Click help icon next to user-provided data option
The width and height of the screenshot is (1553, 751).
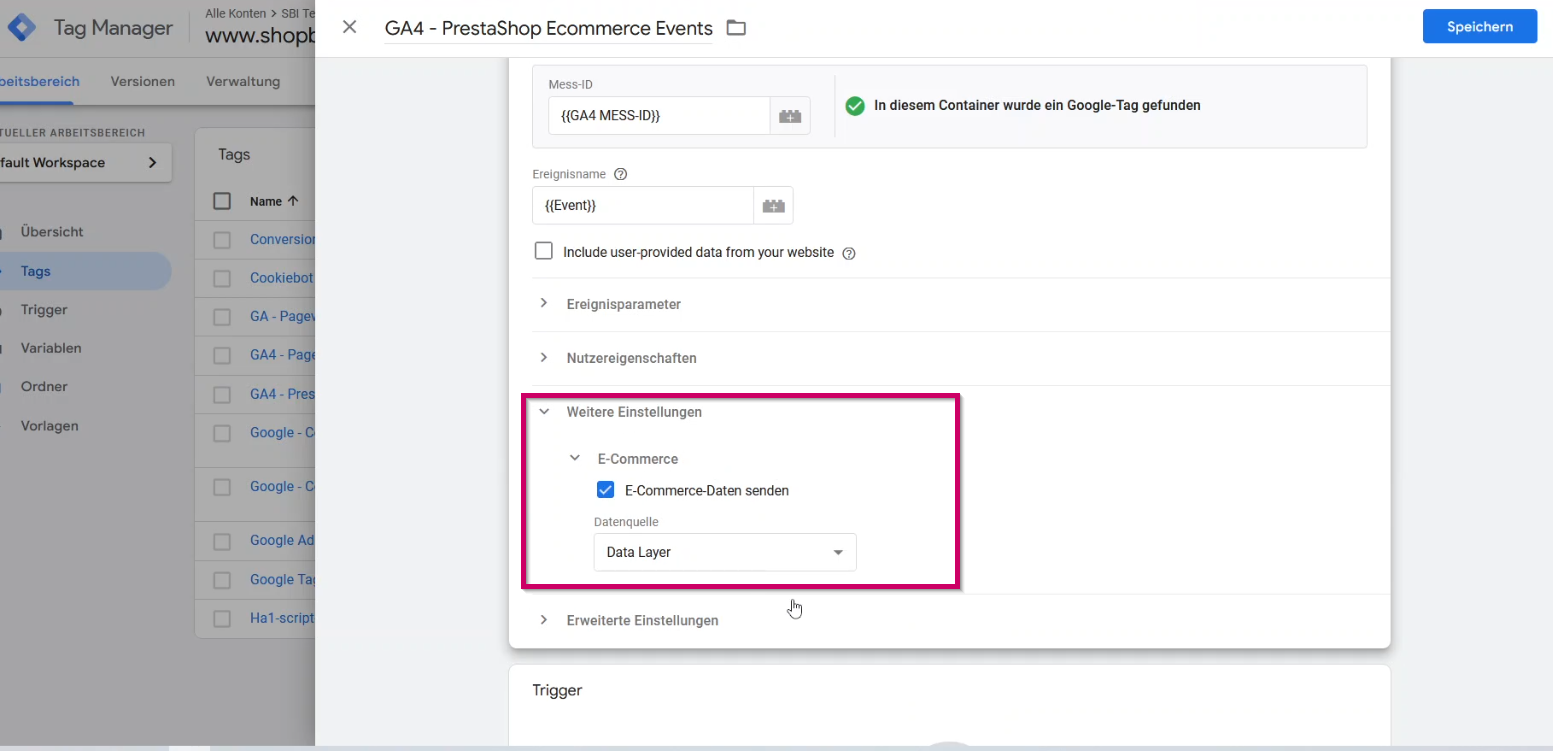point(849,253)
